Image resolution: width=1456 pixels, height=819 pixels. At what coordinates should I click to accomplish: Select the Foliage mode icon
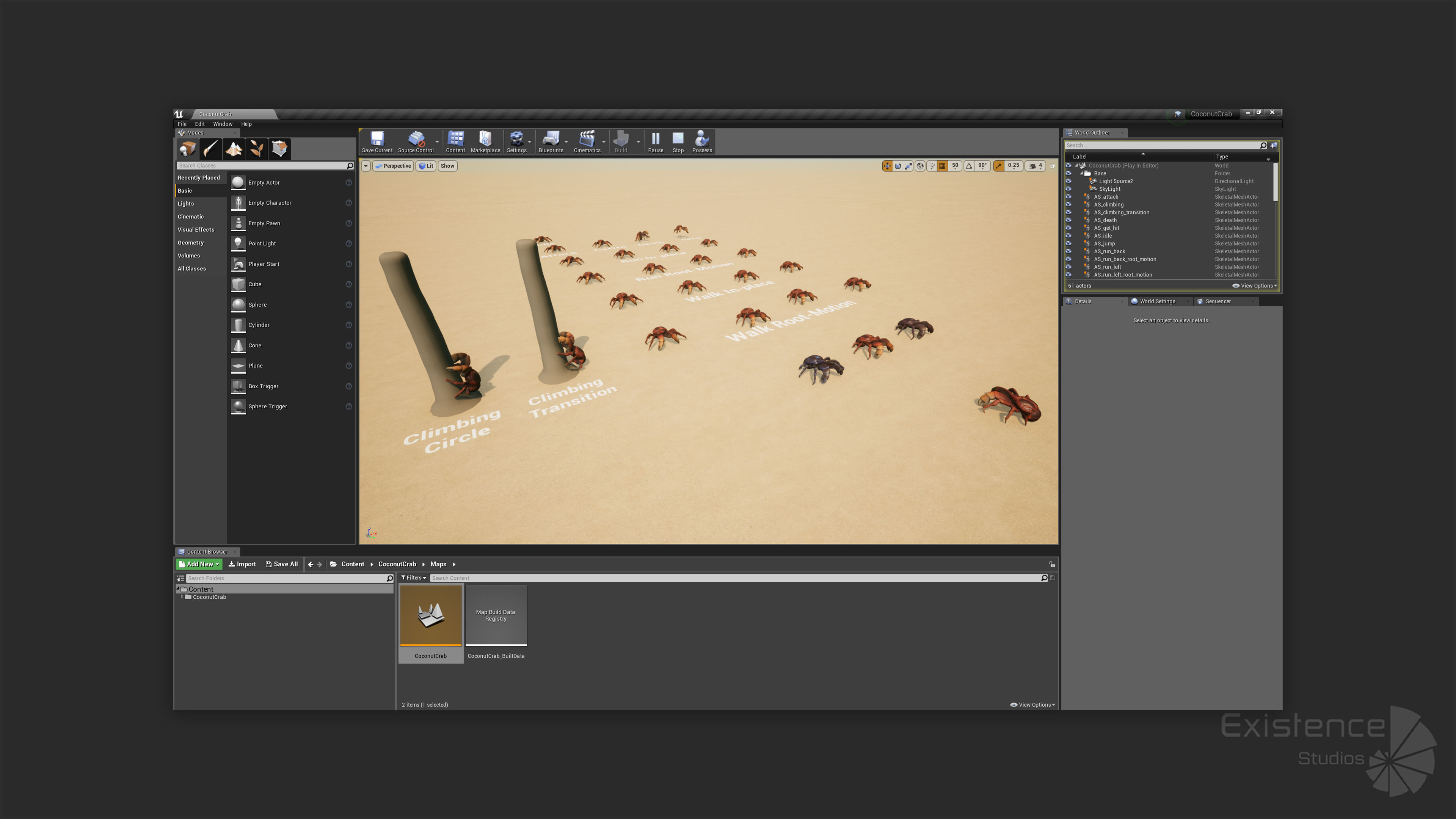click(x=257, y=149)
